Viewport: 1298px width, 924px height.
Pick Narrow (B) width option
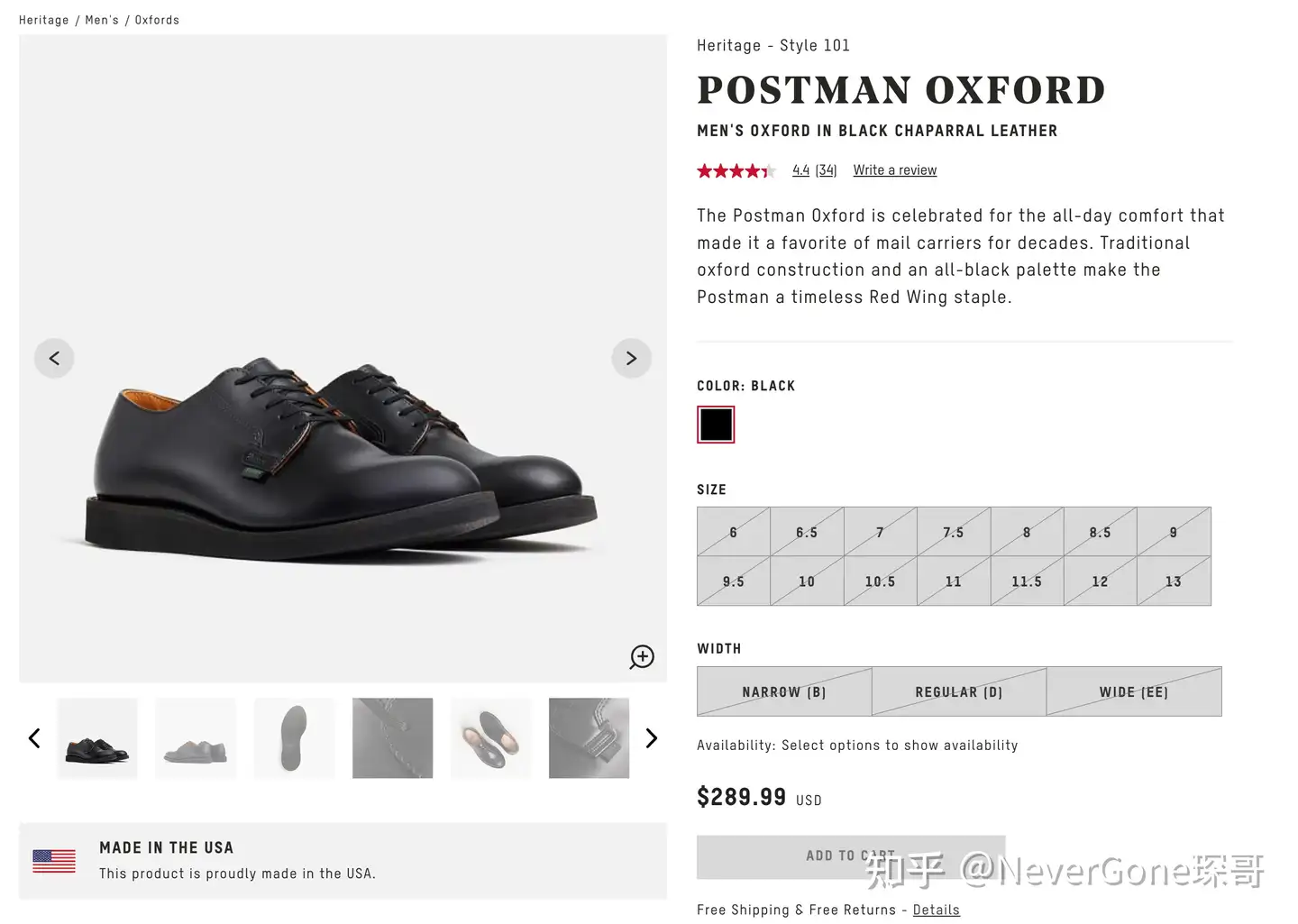click(x=783, y=691)
